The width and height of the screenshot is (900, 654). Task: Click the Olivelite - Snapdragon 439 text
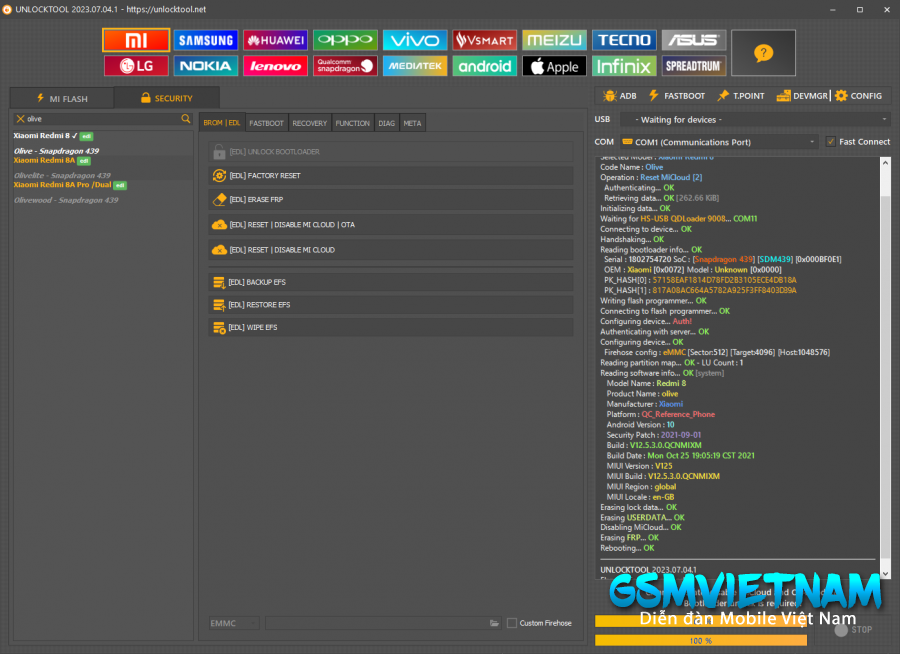62,175
